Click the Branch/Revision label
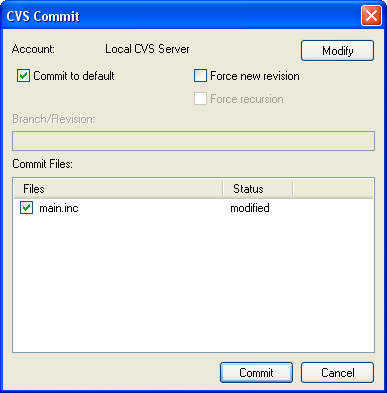This screenshot has width=387, height=393. 54,119
